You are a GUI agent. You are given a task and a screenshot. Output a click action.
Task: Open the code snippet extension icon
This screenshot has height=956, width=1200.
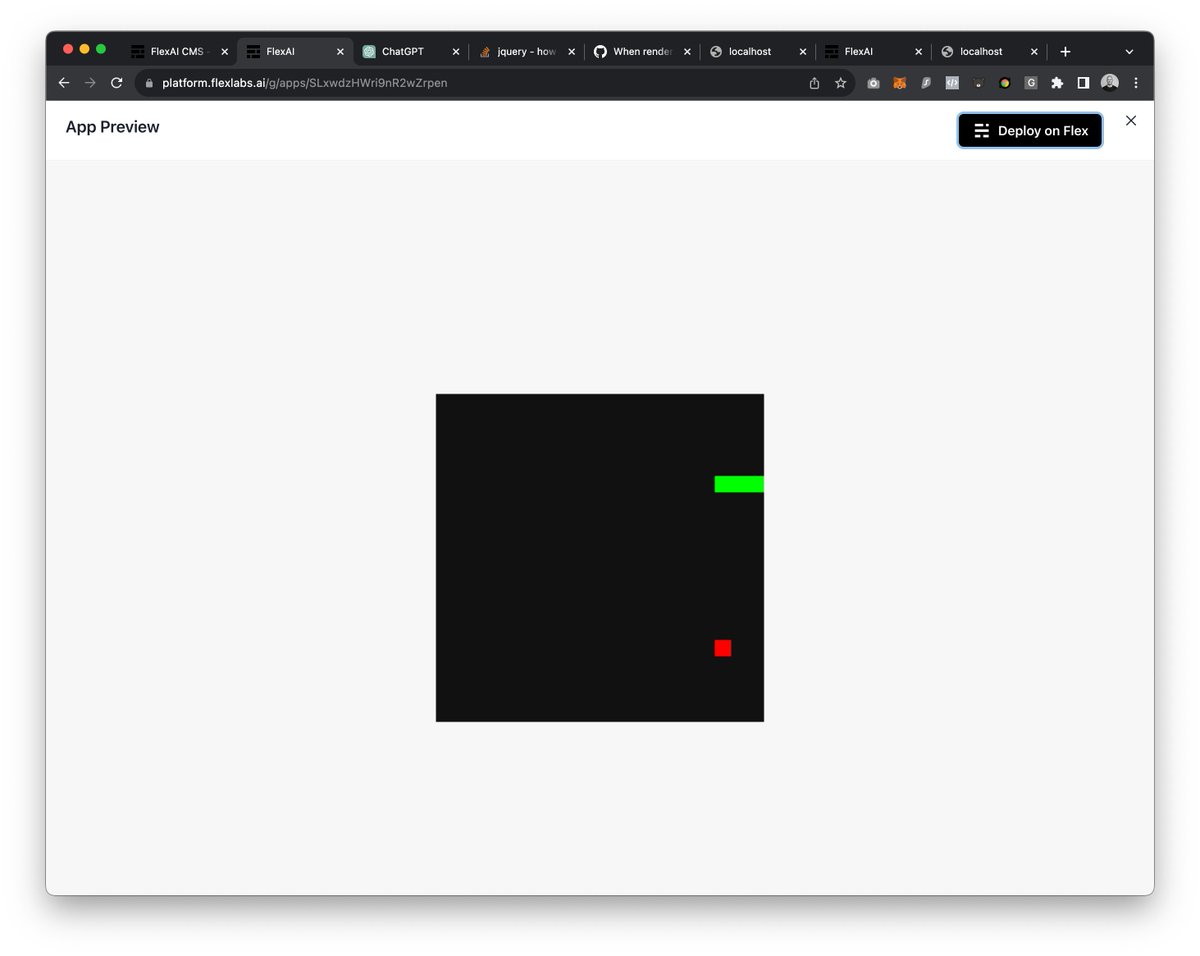pos(951,83)
